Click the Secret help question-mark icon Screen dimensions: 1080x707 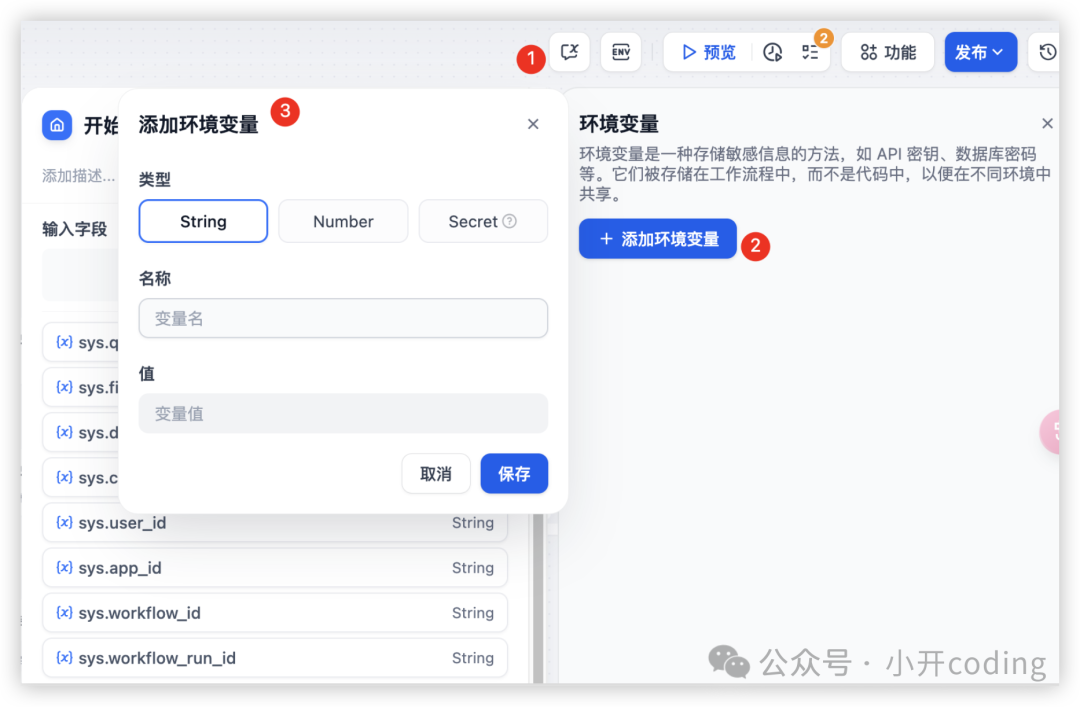point(510,221)
